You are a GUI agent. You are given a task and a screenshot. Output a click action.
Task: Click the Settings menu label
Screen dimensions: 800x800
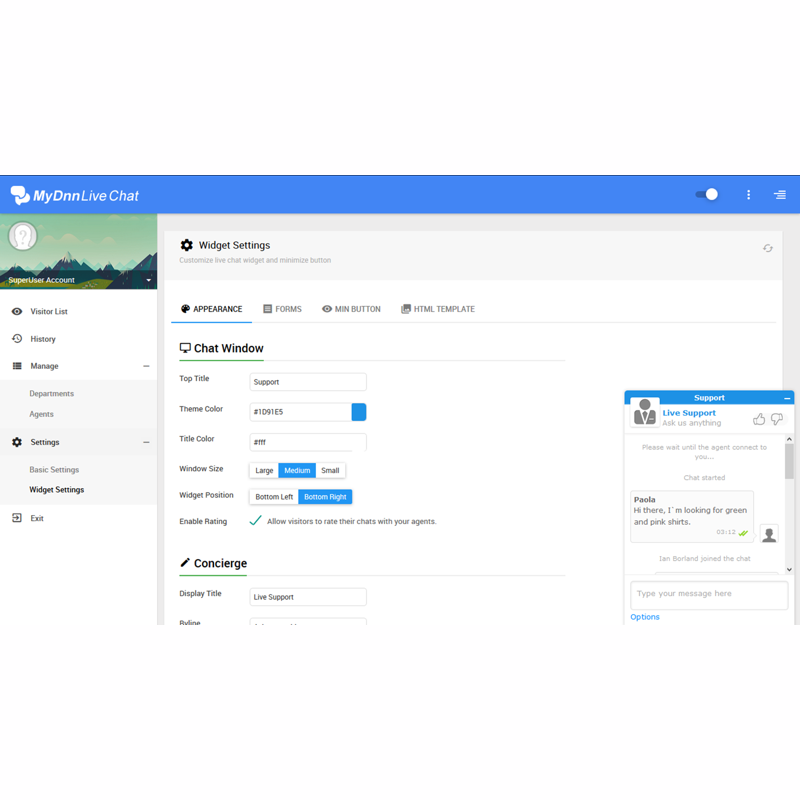tap(45, 442)
